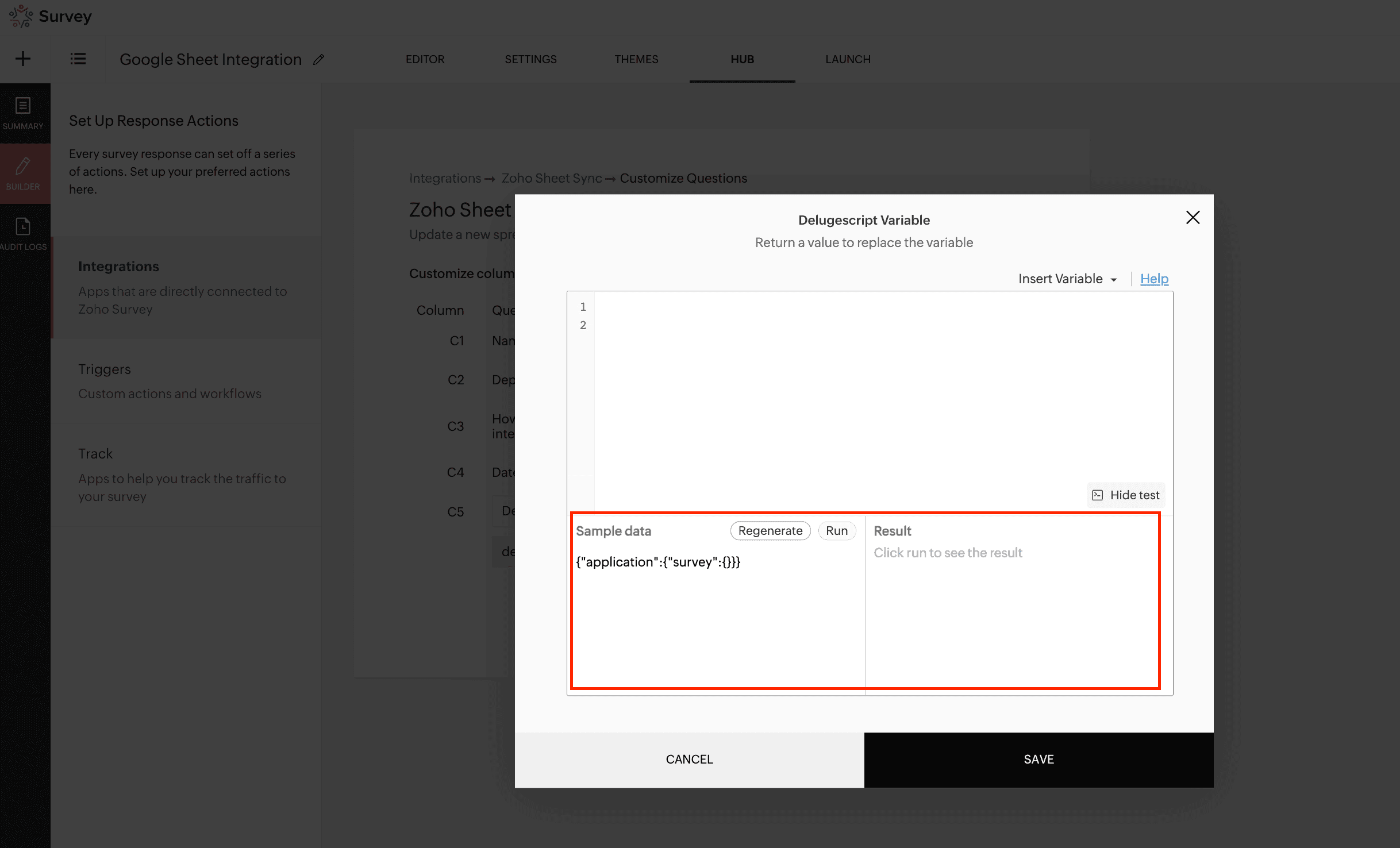Click the pencil icon to rename survey
This screenshot has height=848, width=1400.
[x=318, y=59]
